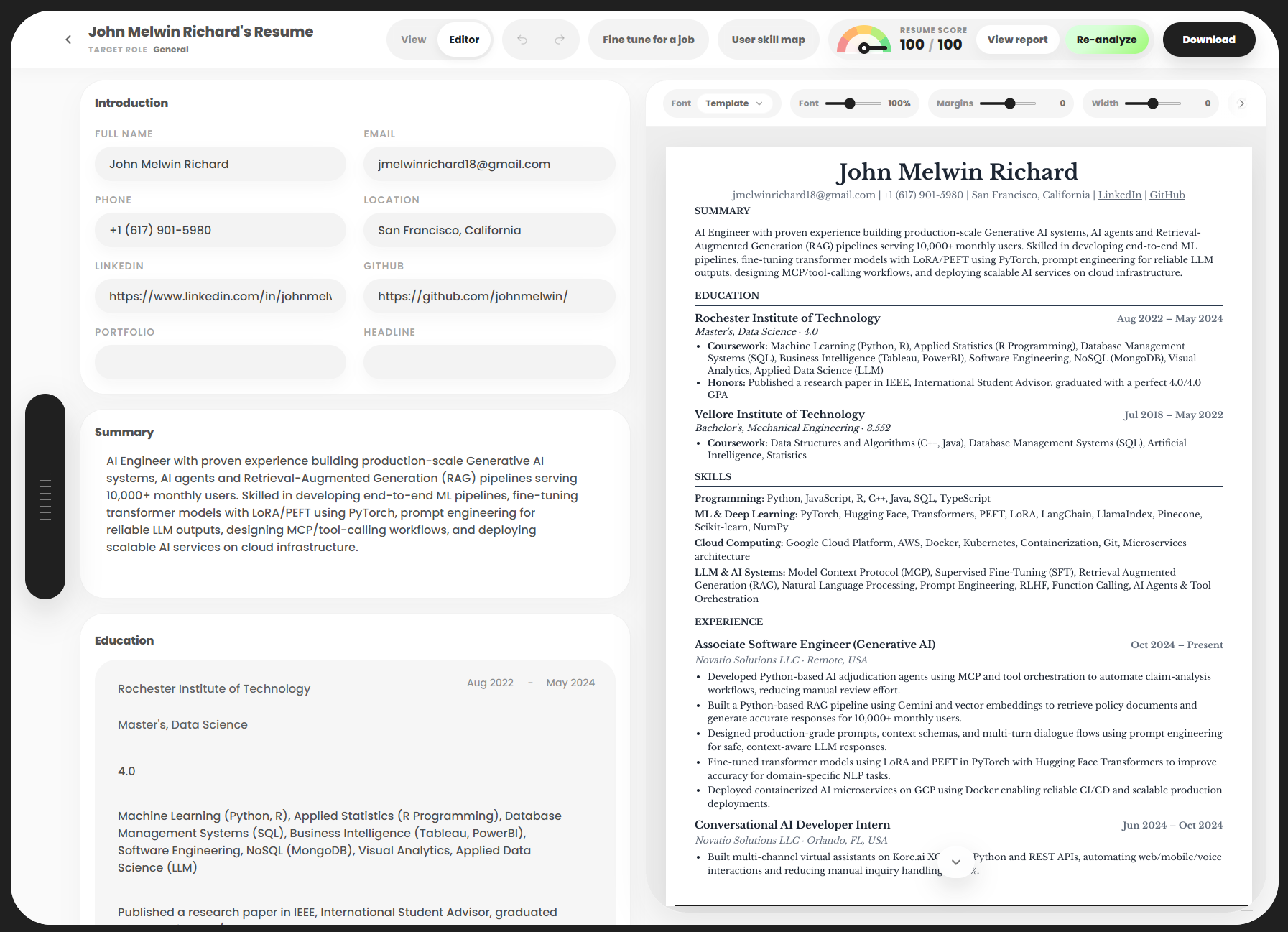Screen dimensions: 1288x932
Task: Click the Location input field
Action: (489, 230)
